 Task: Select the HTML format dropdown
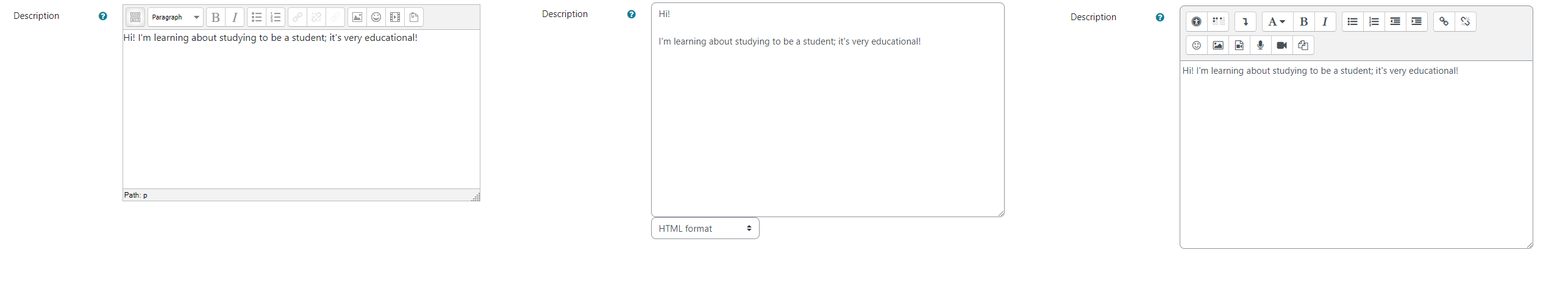(705, 228)
